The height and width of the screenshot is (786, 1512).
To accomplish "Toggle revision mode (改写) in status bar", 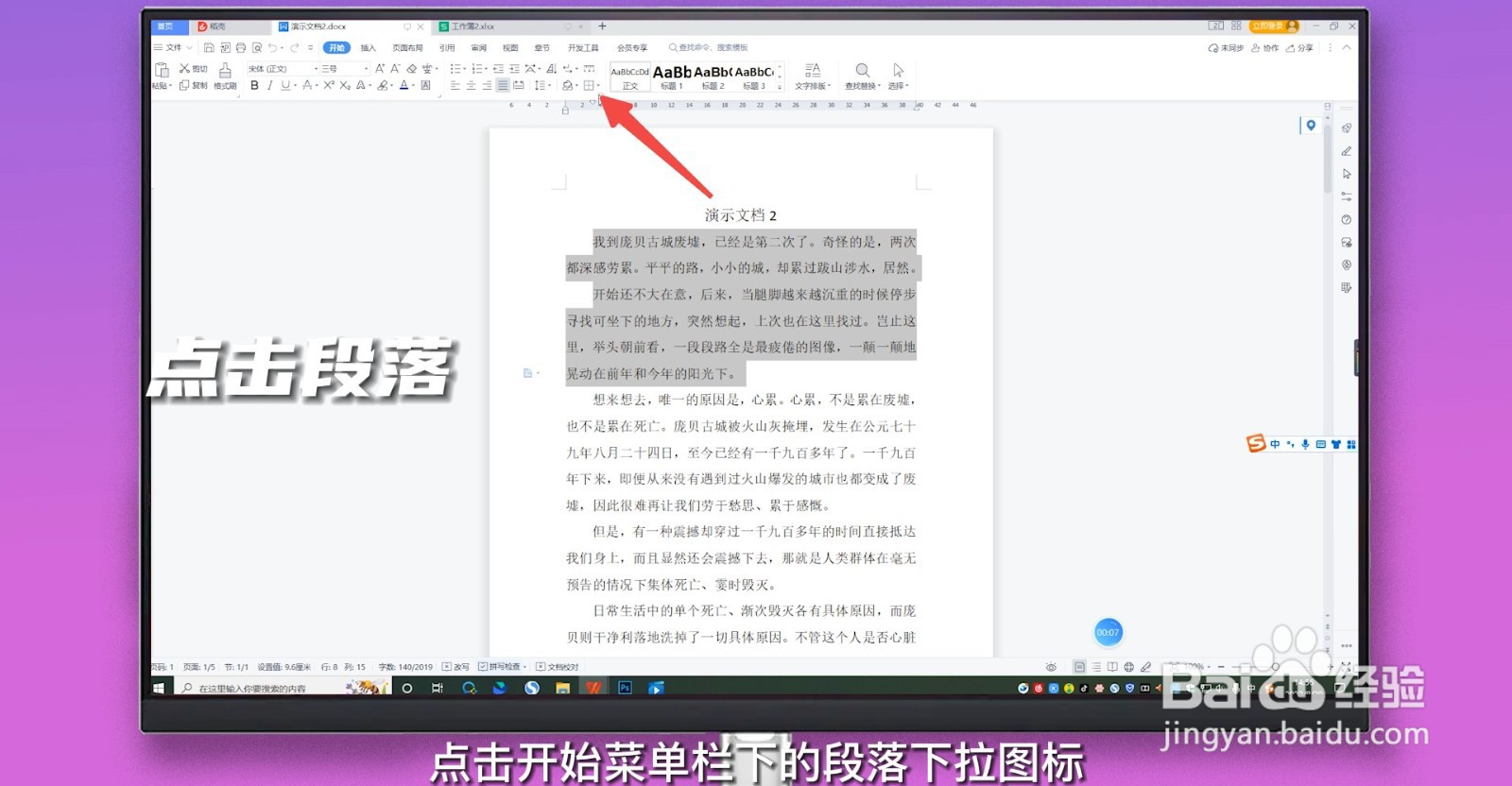I will (455, 666).
